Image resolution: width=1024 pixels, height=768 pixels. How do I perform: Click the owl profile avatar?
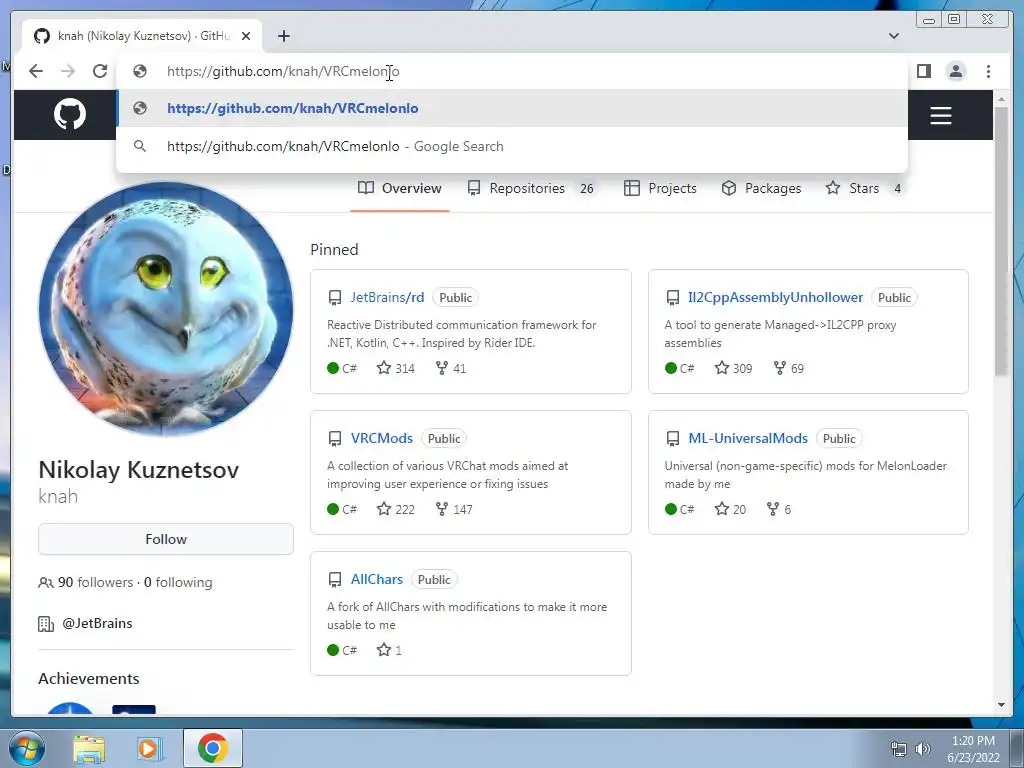166,309
